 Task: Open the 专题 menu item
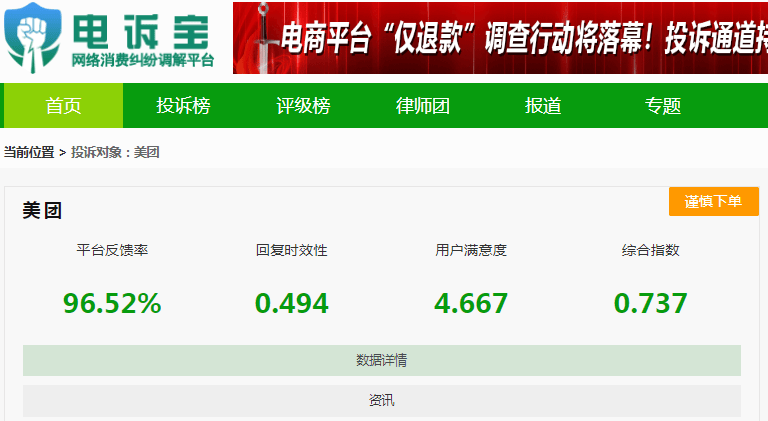(x=663, y=106)
